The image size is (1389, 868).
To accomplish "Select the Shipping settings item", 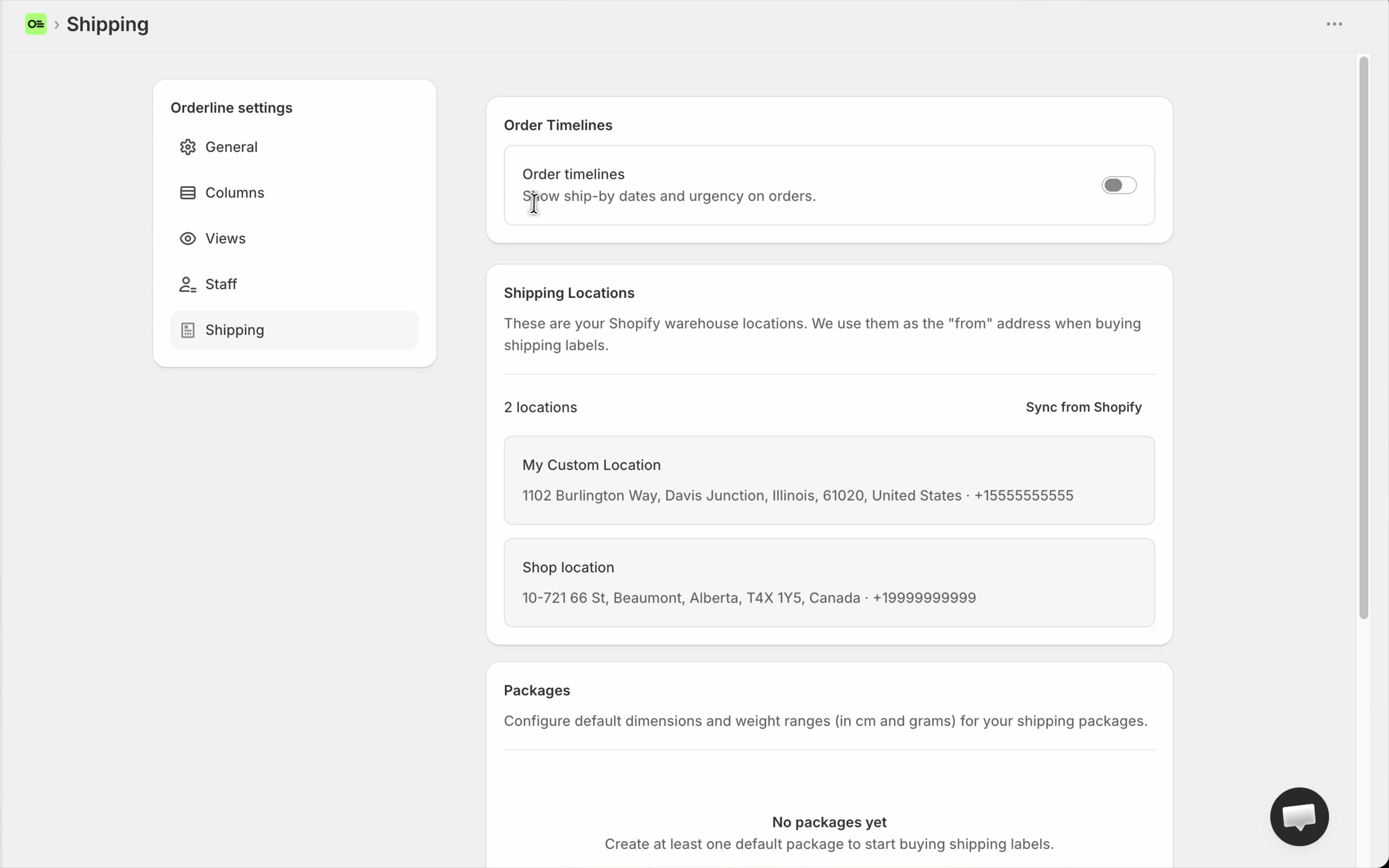I will [x=295, y=330].
